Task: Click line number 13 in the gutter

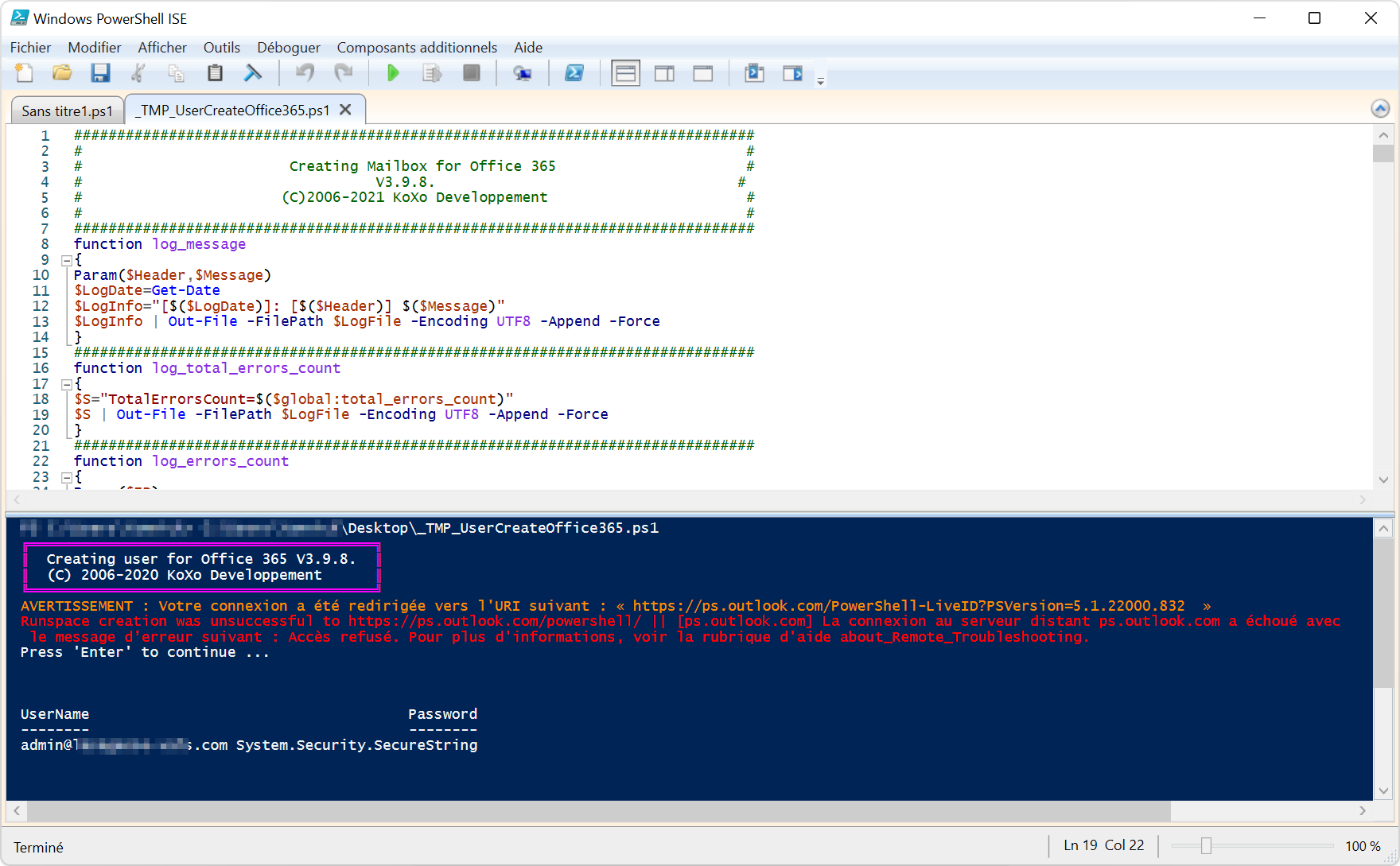Action: click(41, 321)
